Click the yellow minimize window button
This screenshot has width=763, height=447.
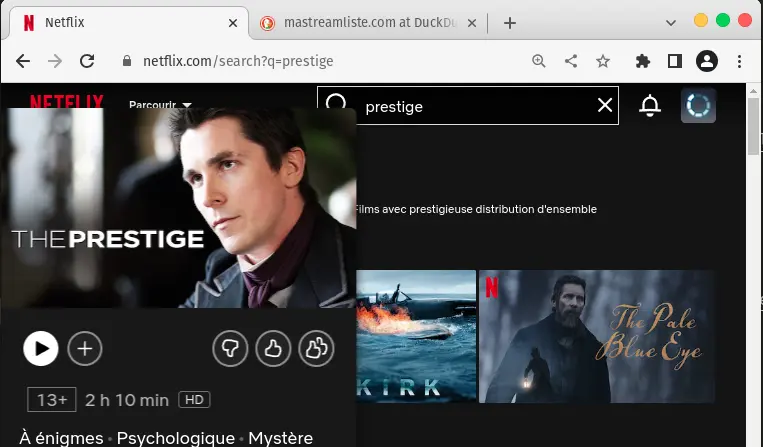coord(701,20)
